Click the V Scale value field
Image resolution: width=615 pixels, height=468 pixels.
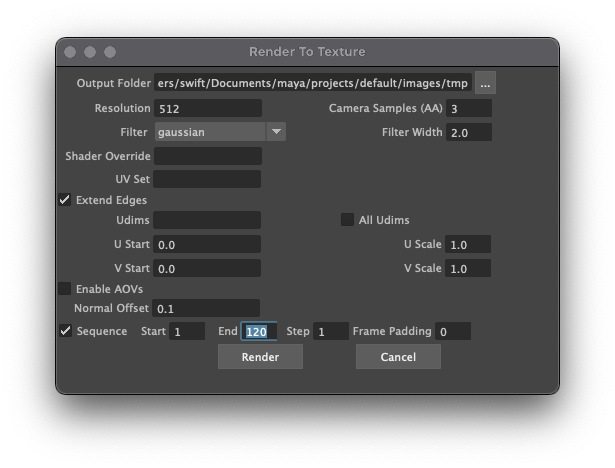pos(469,268)
